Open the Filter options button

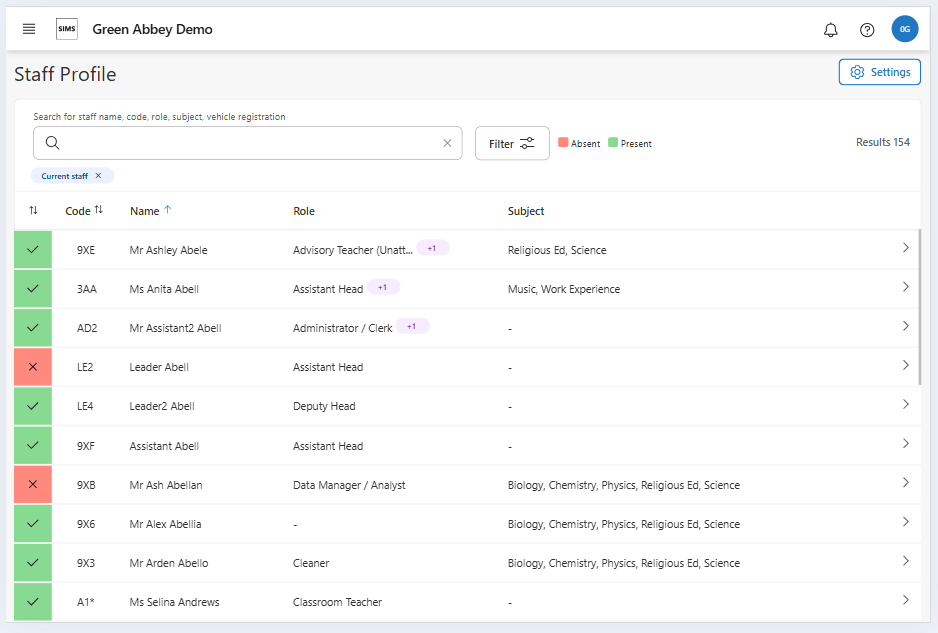pos(512,143)
